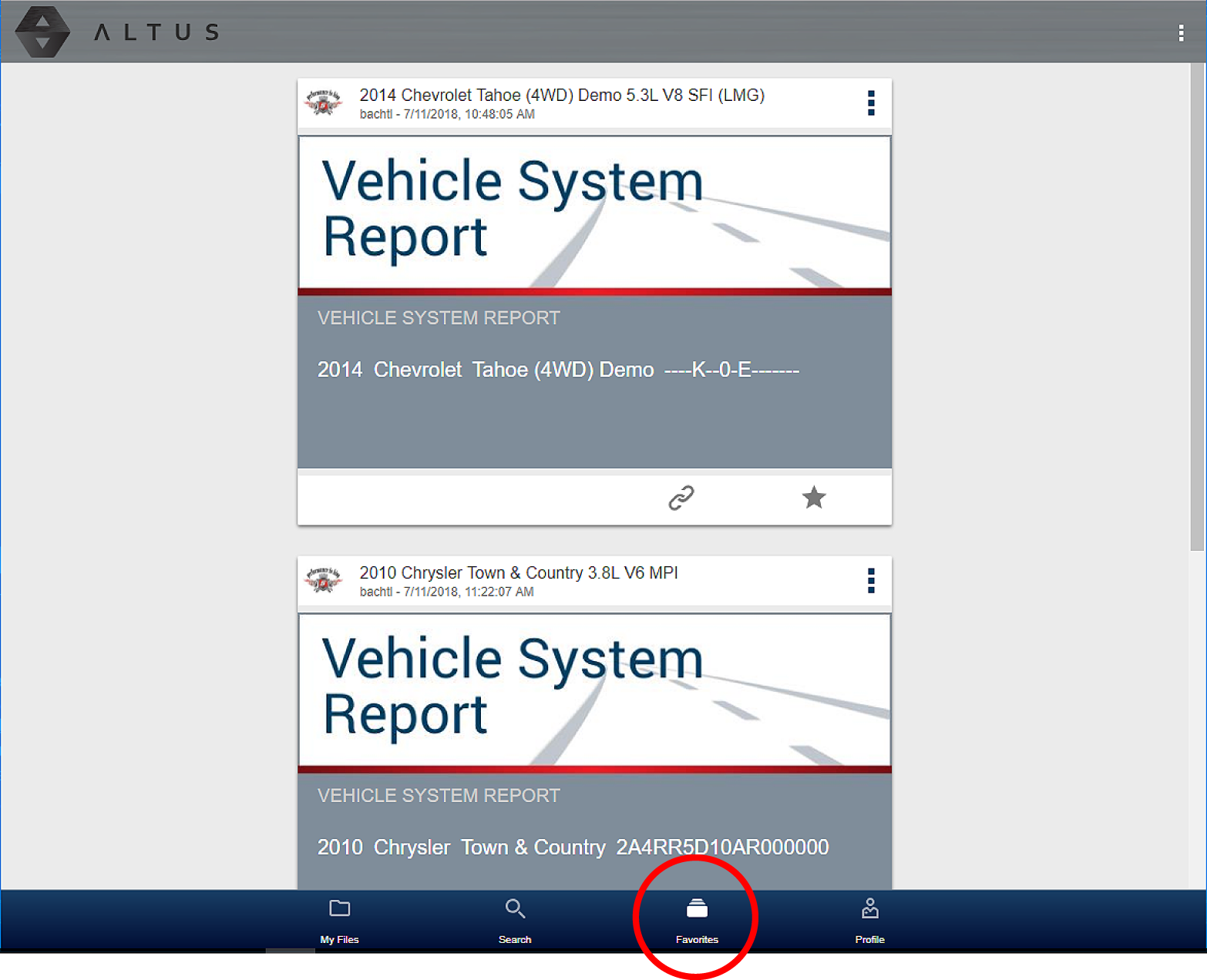Open the 2010 Chrysler Town & Country title
Screen dimensions: 1207x980
coord(518,573)
